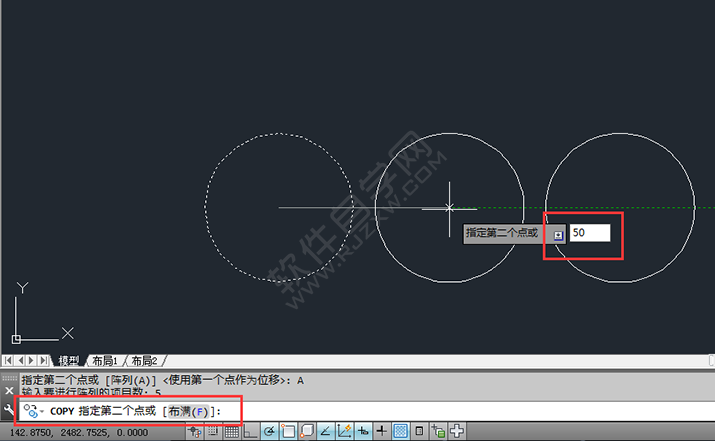The height and width of the screenshot is (441, 715).
Task: Toggle Dynamic Input status icon
Action: pos(363,431)
